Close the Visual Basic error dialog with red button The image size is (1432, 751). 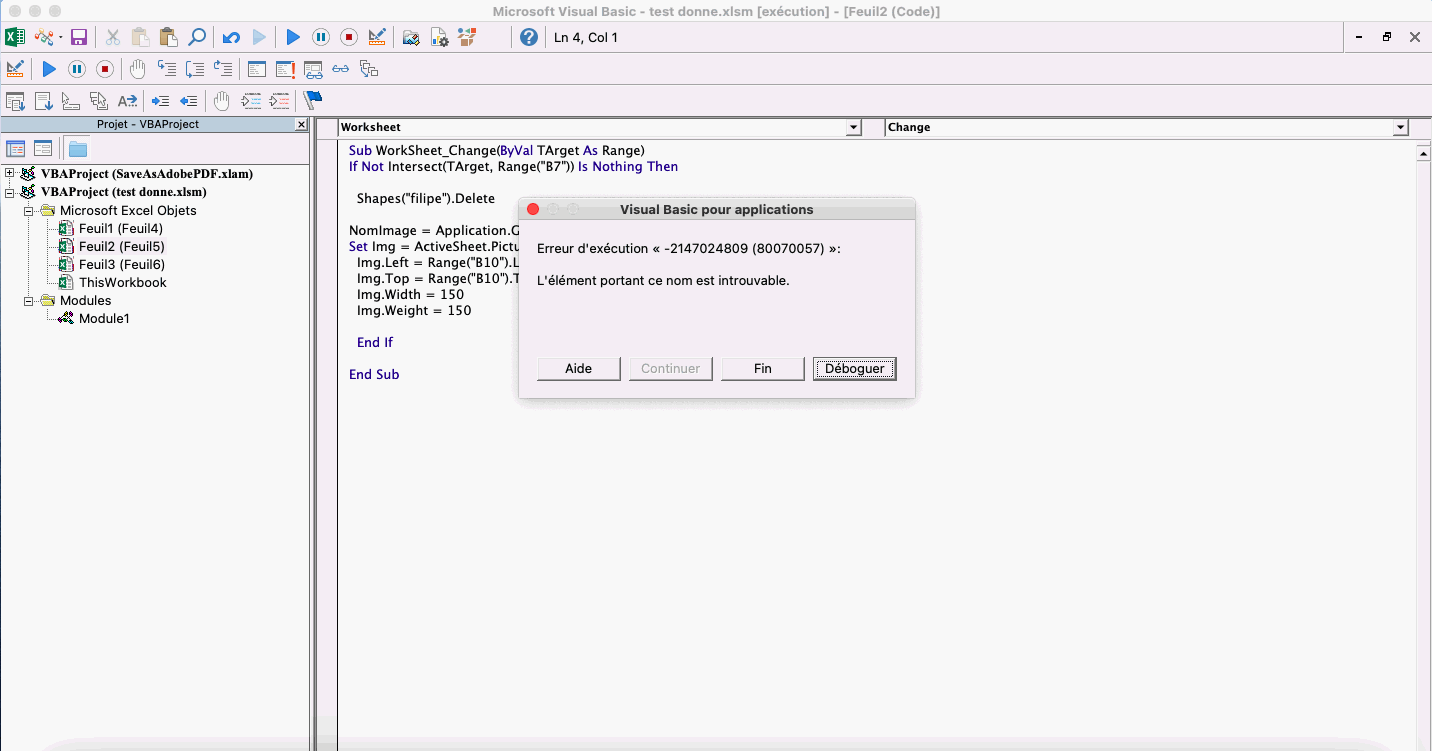533,209
